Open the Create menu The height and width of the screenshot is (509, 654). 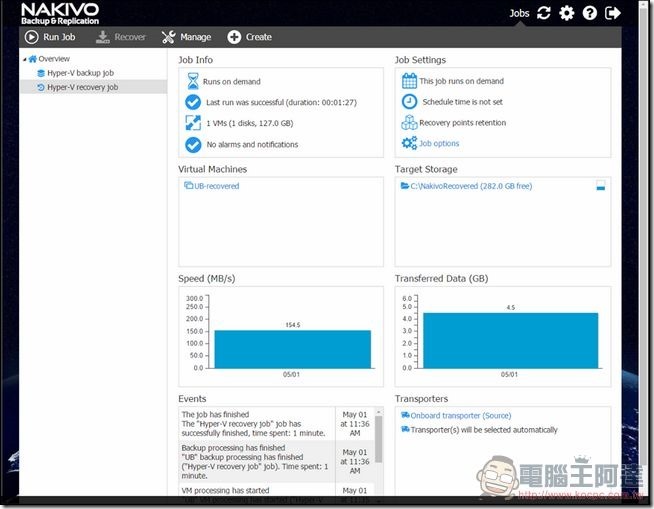pos(249,37)
